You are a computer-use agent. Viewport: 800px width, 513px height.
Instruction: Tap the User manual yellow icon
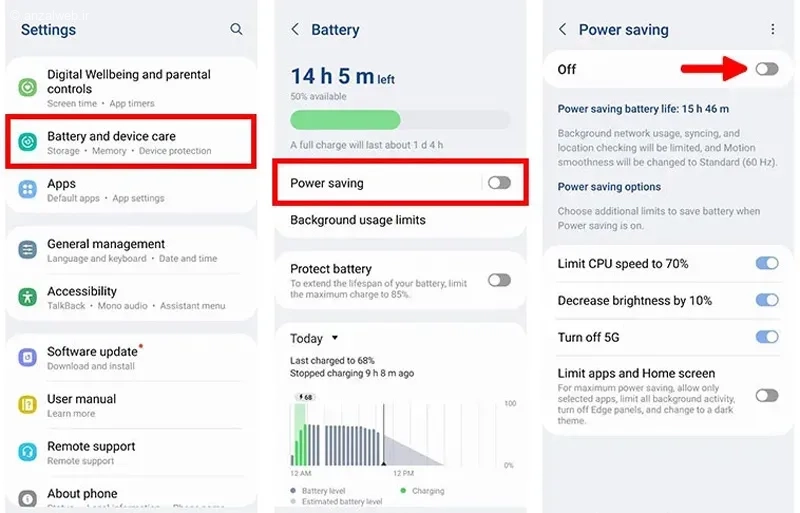[28, 405]
